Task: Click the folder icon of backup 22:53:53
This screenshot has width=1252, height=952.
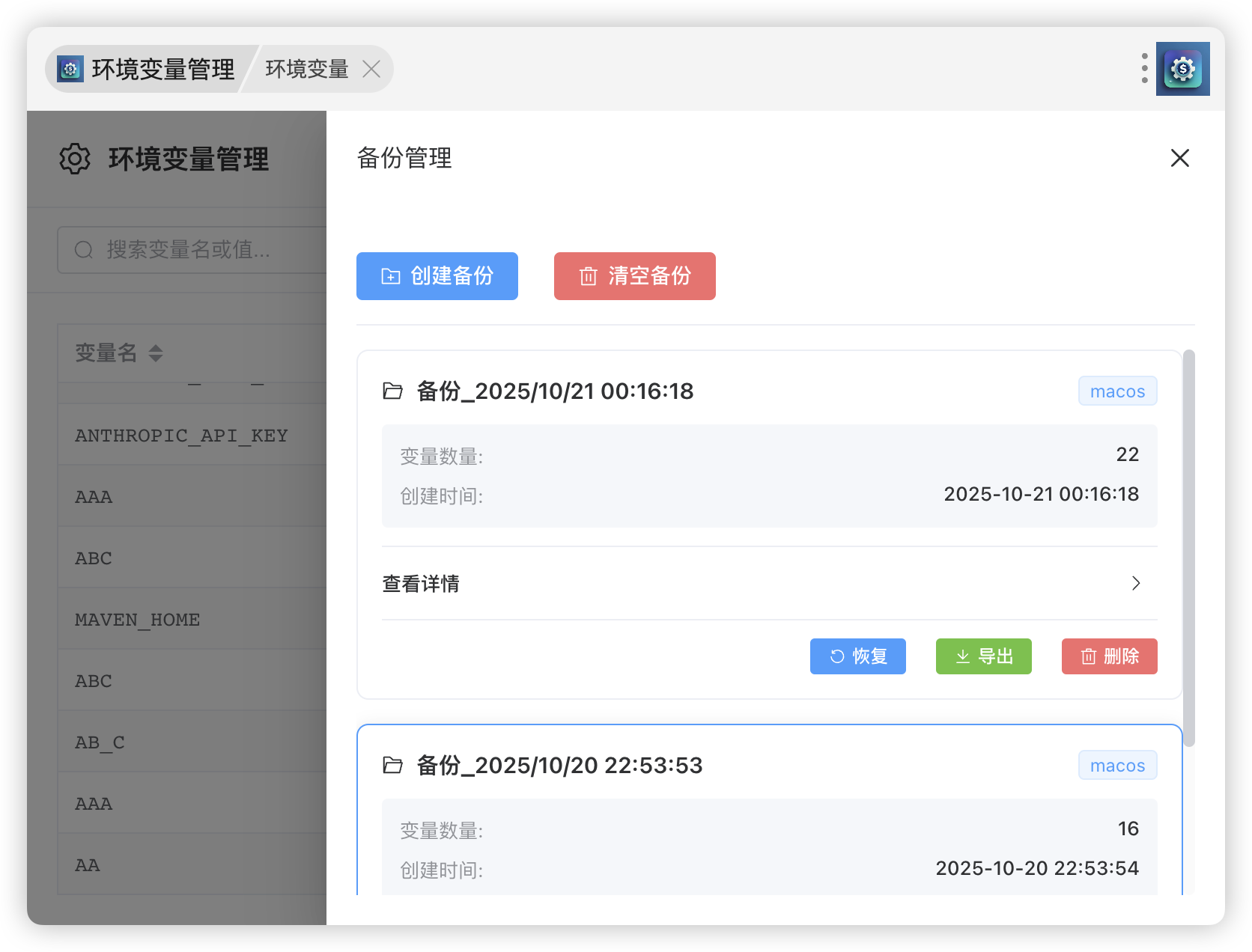Action: [x=393, y=765]
